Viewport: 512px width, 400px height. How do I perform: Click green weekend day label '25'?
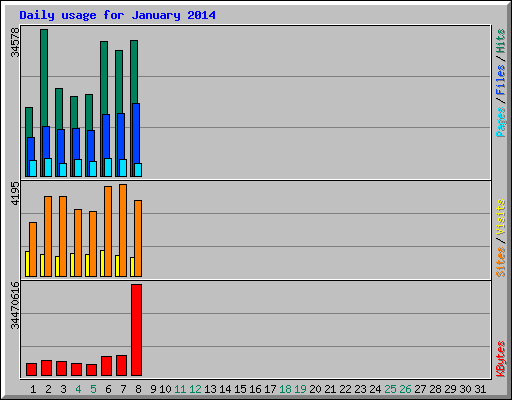[x=390, y=389]
